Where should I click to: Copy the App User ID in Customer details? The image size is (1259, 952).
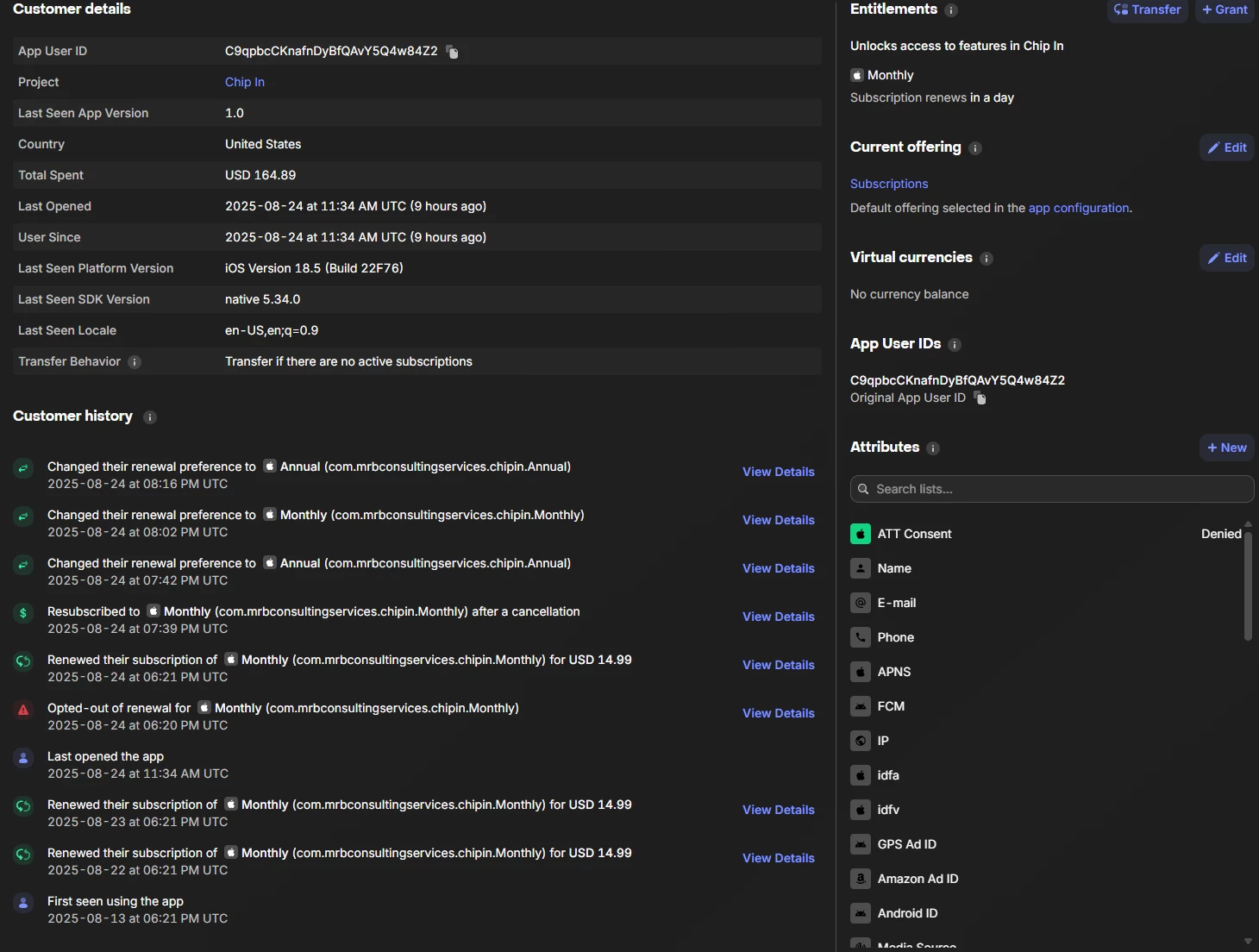pos(453,52)
